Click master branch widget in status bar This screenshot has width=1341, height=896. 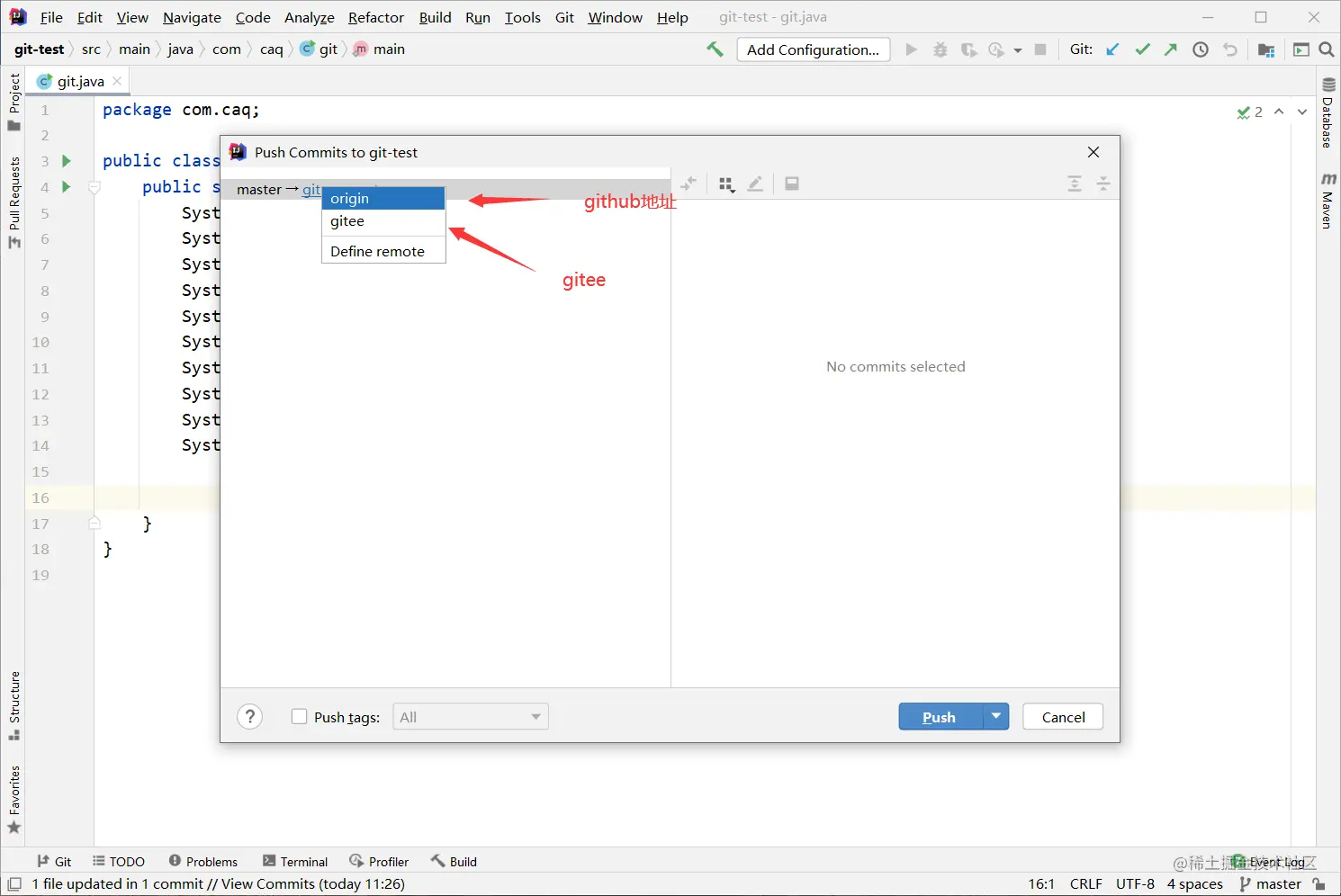point(1270,884)
